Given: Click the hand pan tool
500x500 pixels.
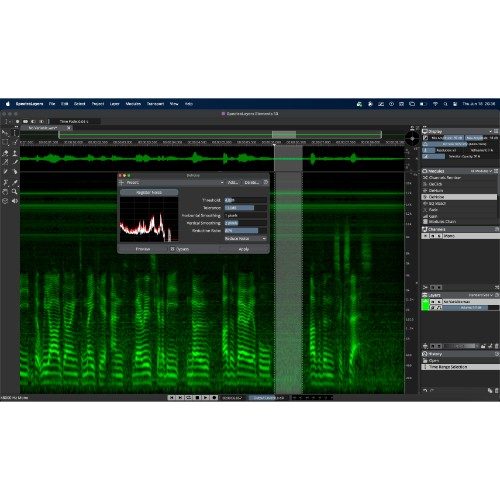Looking at the screenshot, I should click(5, 191).
